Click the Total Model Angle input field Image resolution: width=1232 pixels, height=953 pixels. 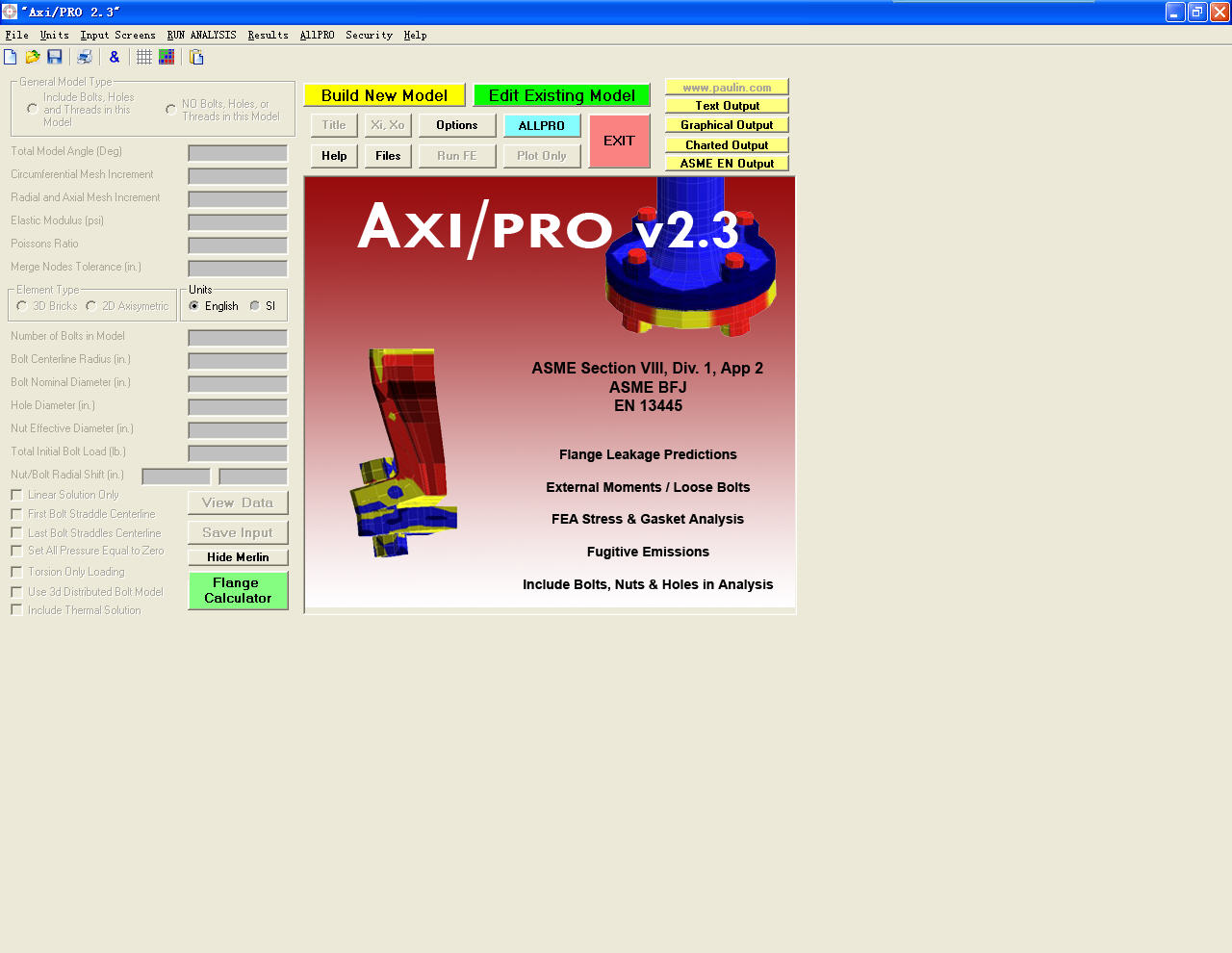[238, 153]
